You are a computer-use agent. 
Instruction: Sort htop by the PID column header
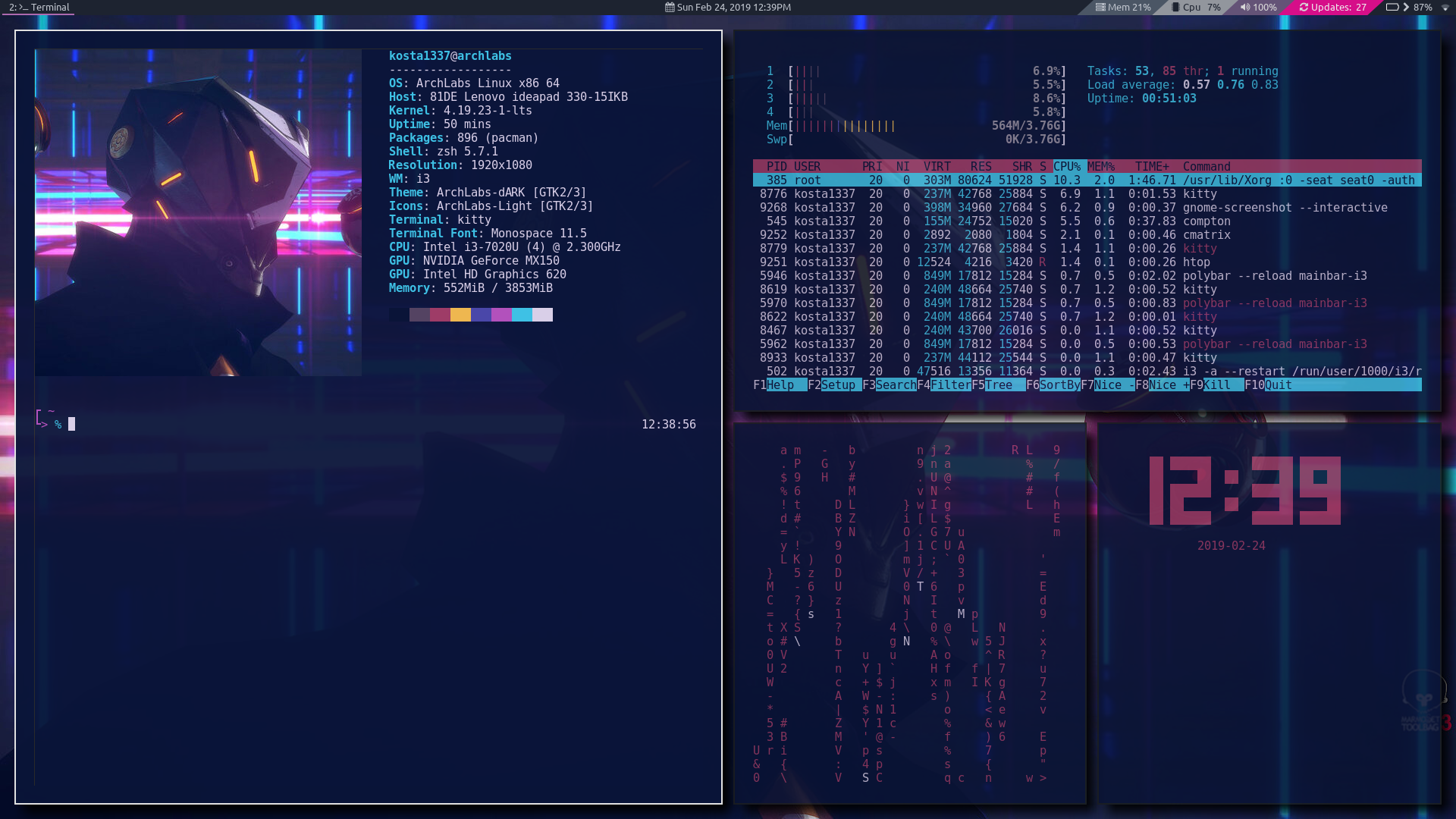tap(777, 167)
